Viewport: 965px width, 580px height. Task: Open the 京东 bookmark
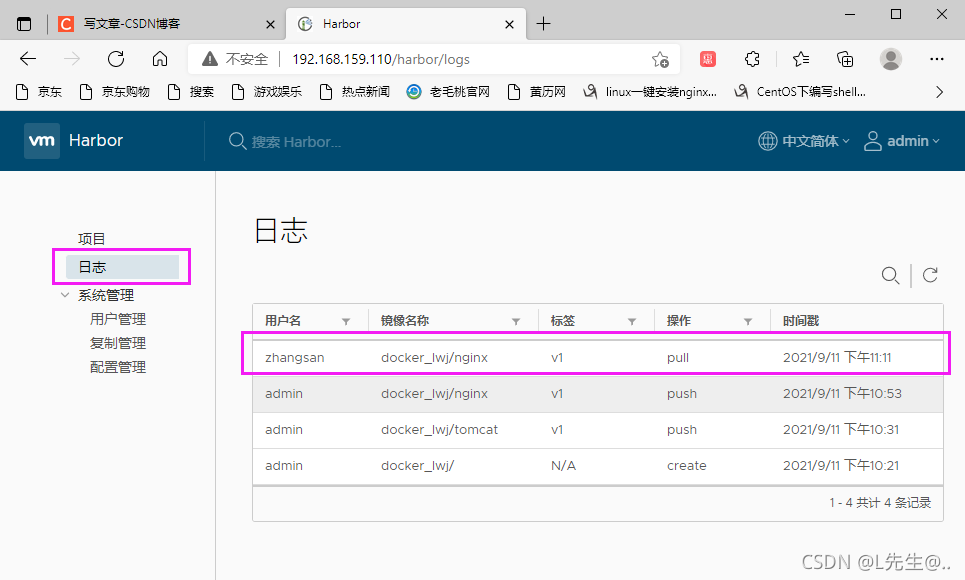[39, 92]
